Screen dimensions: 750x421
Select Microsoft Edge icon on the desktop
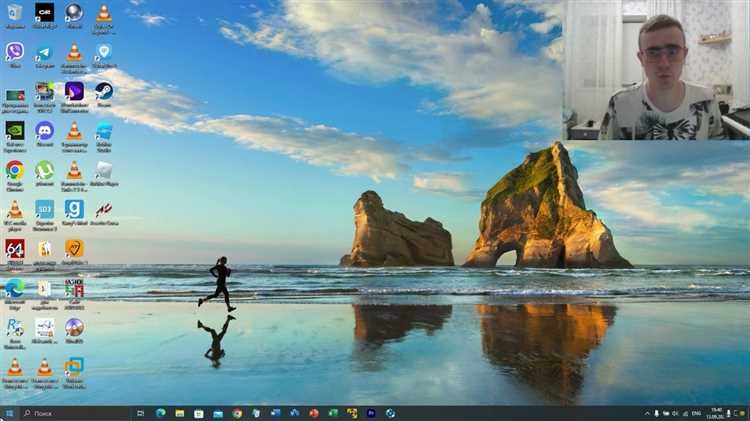point(15,288)
